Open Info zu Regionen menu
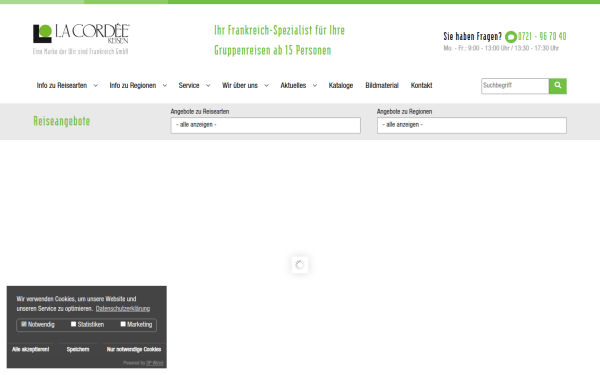The image size is (600, 375). [133, 85]
